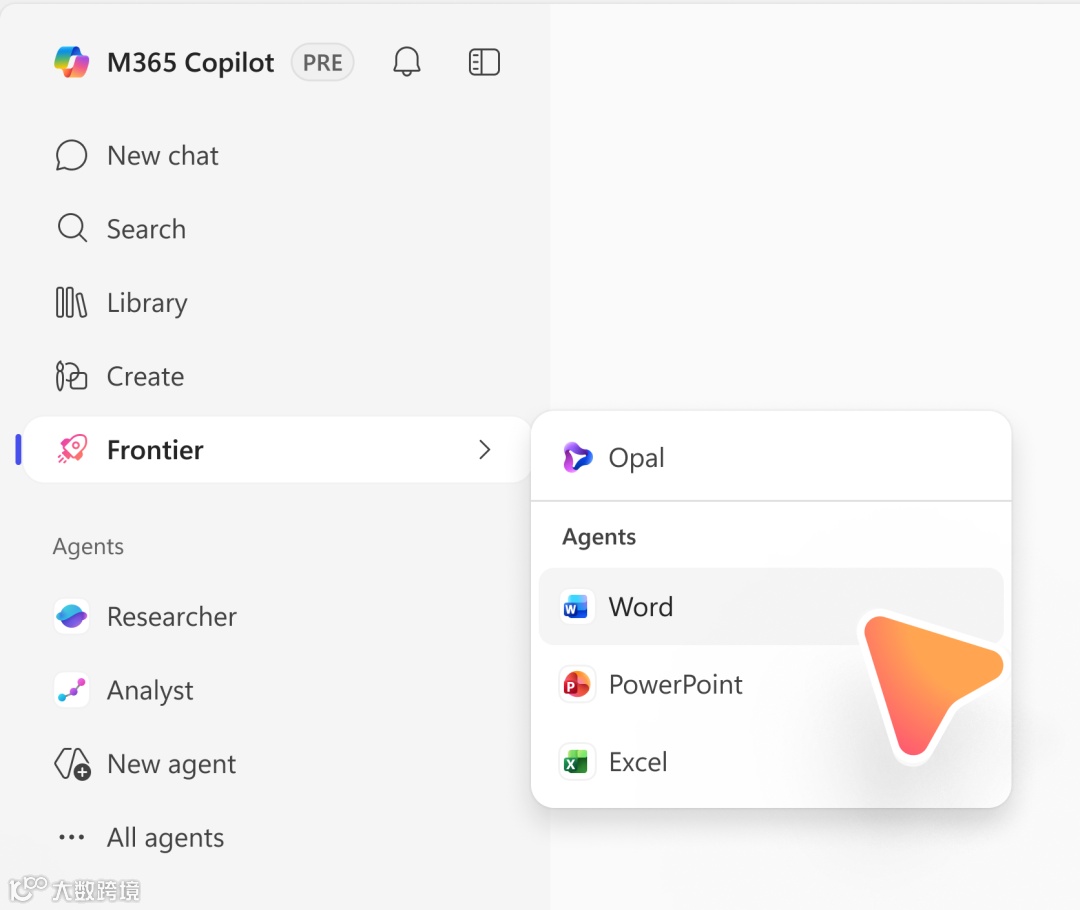The image size is (1080, 910).
Task: Select the Excel agent entry
Action: click(771, 763)
